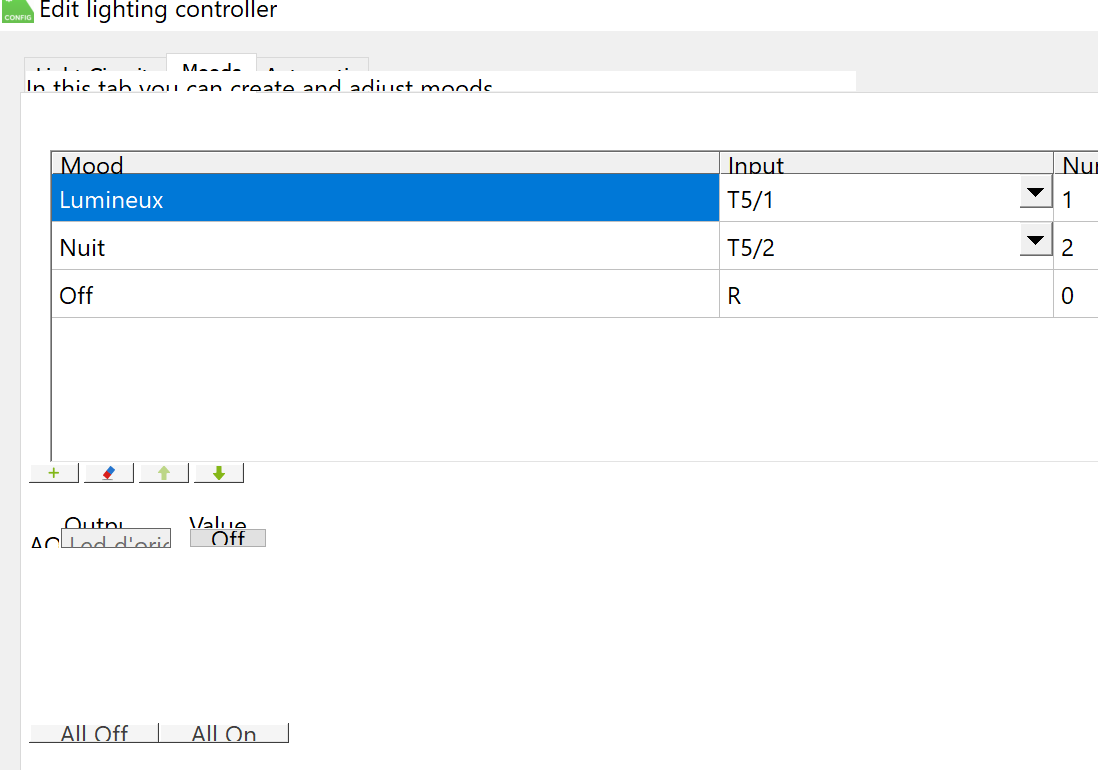1098x770 pixels.
Task: Select the Lumineux mood row
Action: (385, 199)
